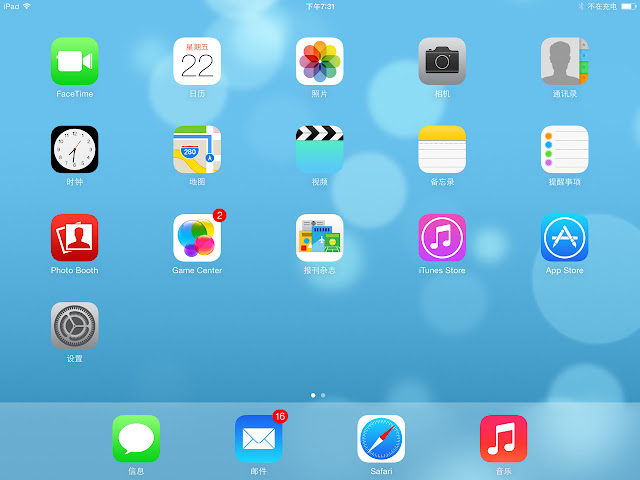Open the Settings gear app

coord(75,326)
